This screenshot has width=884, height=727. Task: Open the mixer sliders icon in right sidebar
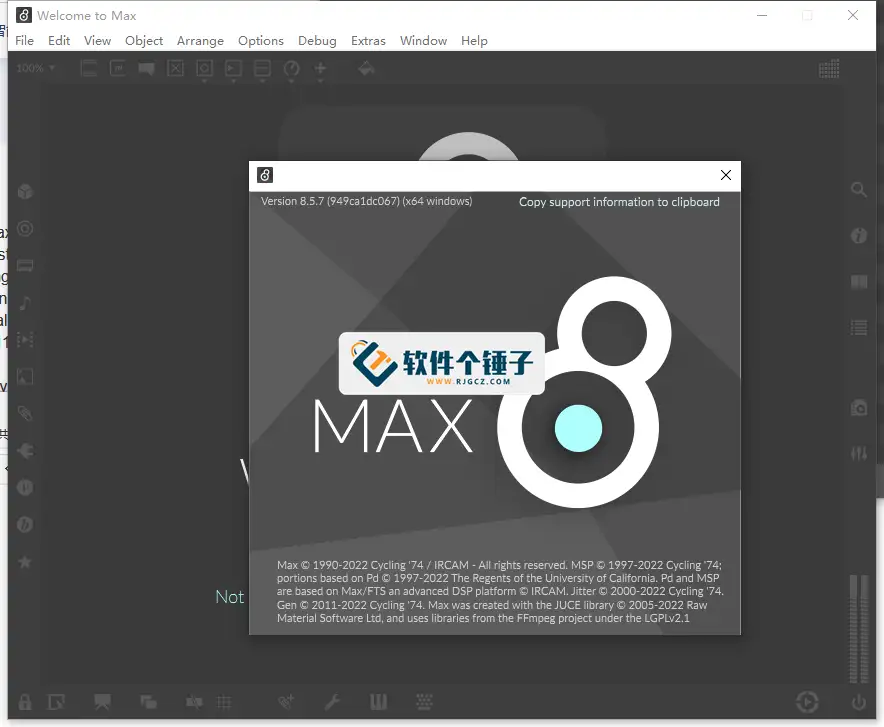[x=859, y=453]
